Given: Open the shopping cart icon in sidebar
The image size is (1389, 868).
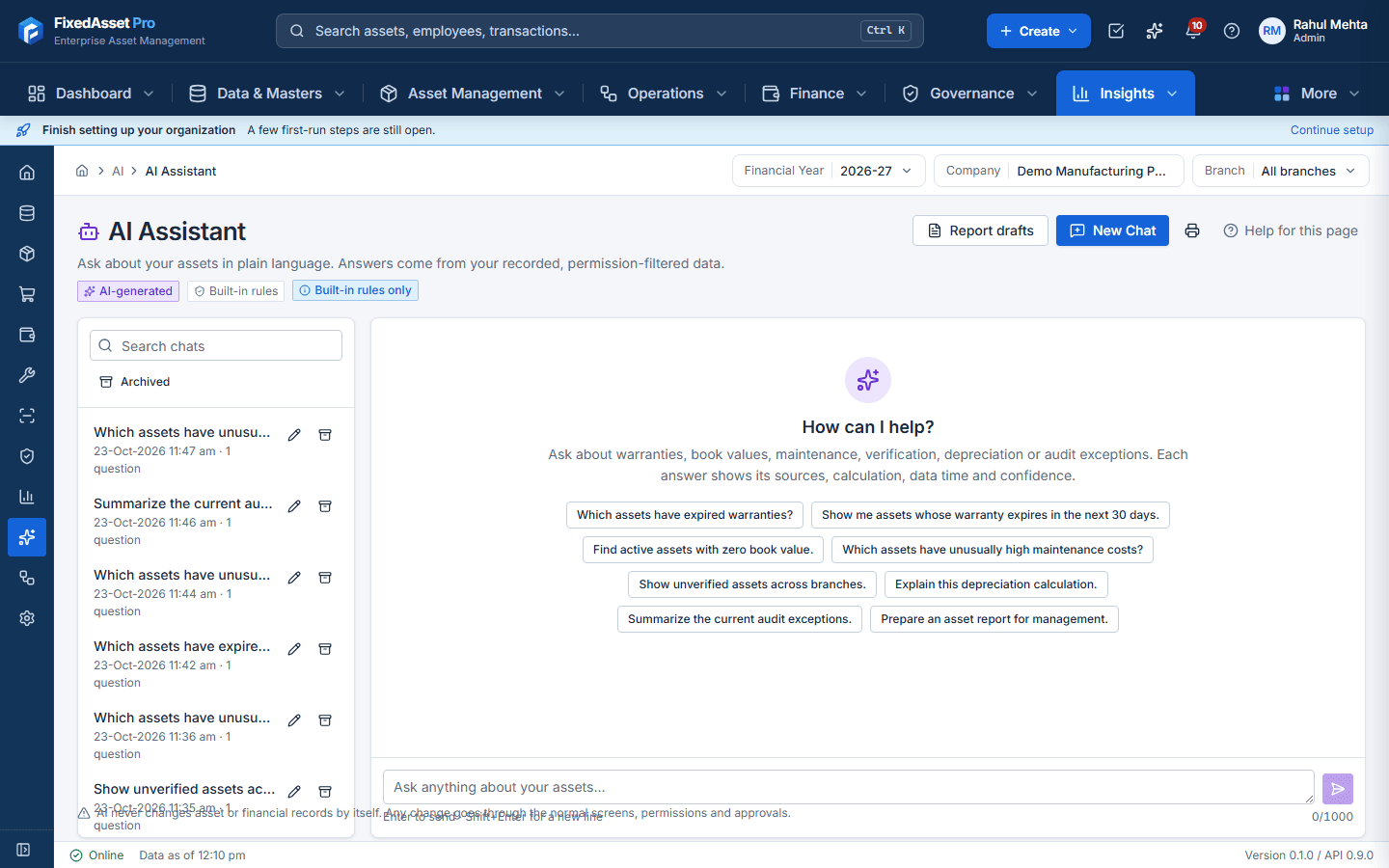Looking at the screenshot, I should 27,294.
